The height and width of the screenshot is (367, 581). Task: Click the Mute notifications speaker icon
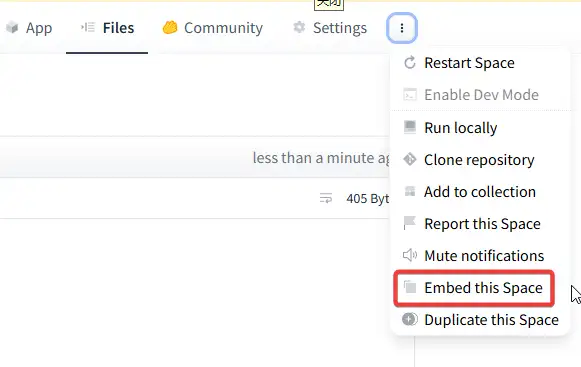click(x=410, y=255)
